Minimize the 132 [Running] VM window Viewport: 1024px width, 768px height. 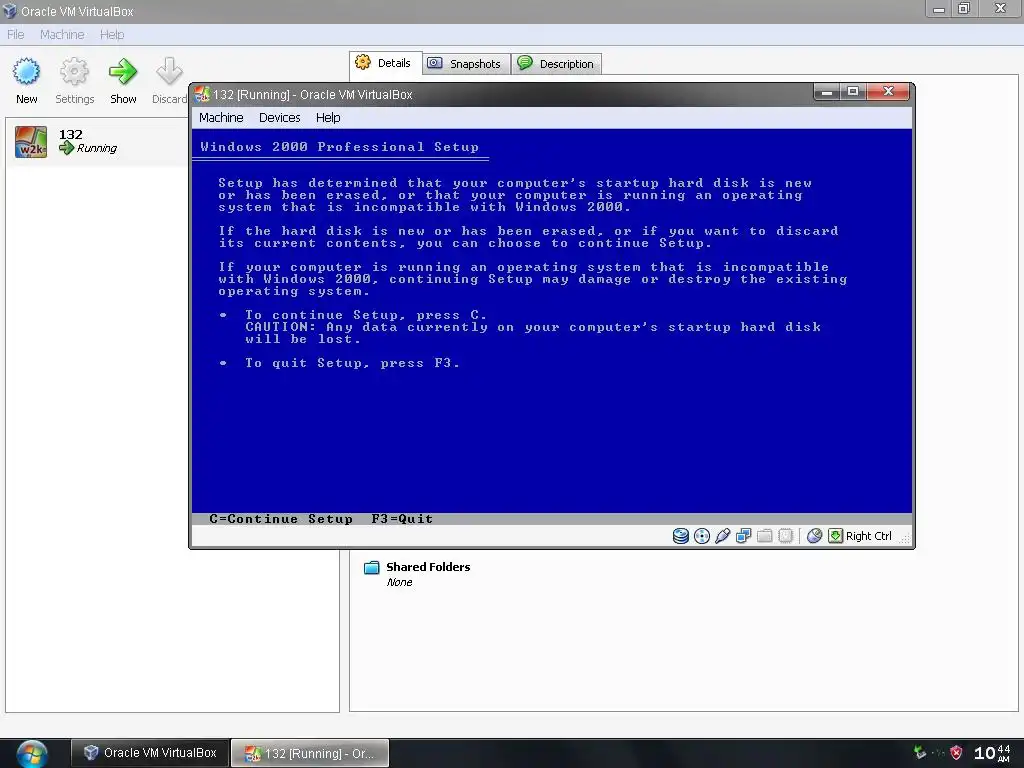(x=827, y=92)
